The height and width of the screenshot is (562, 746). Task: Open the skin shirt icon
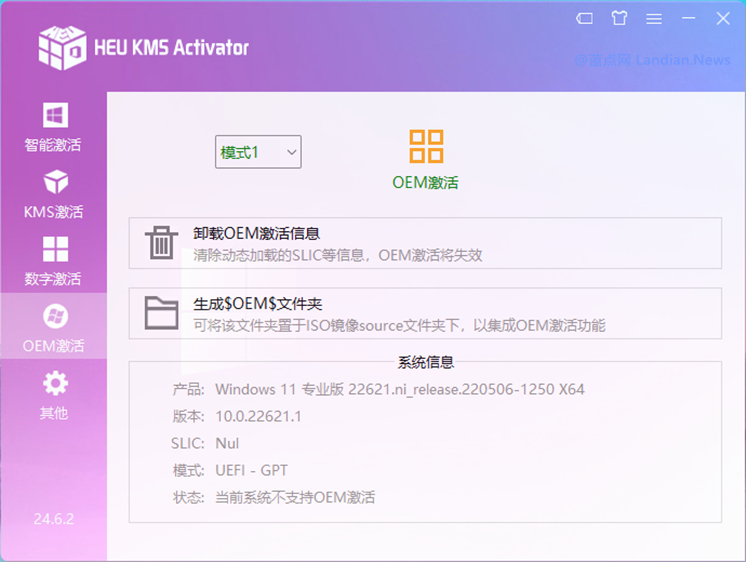(x=619, y=18)
